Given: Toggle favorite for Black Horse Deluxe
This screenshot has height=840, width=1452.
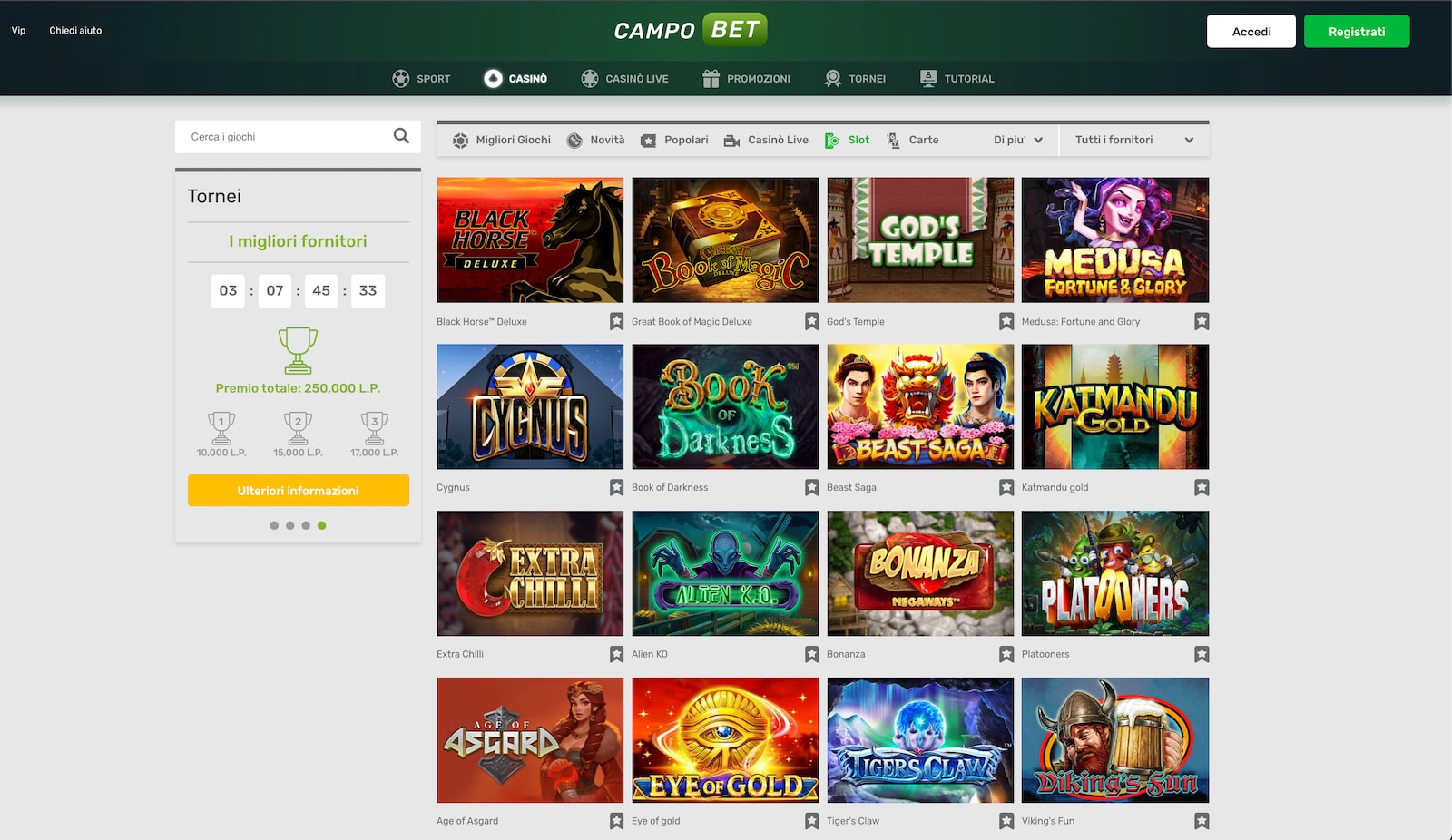Looking at the screenshot, I should tap(615, 321).
